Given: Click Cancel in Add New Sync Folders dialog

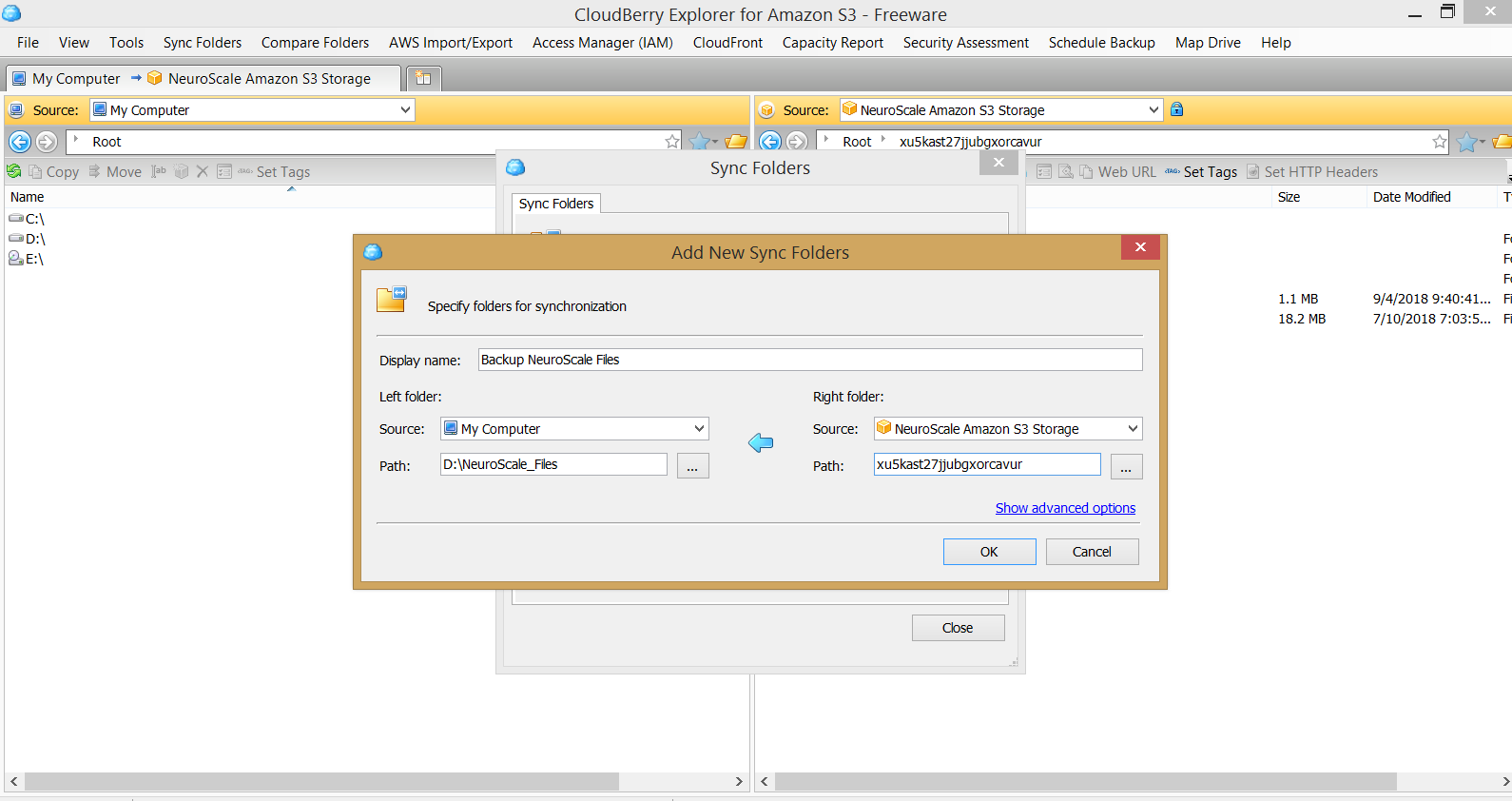Looking at the screenshot, I should [1092, 552].
